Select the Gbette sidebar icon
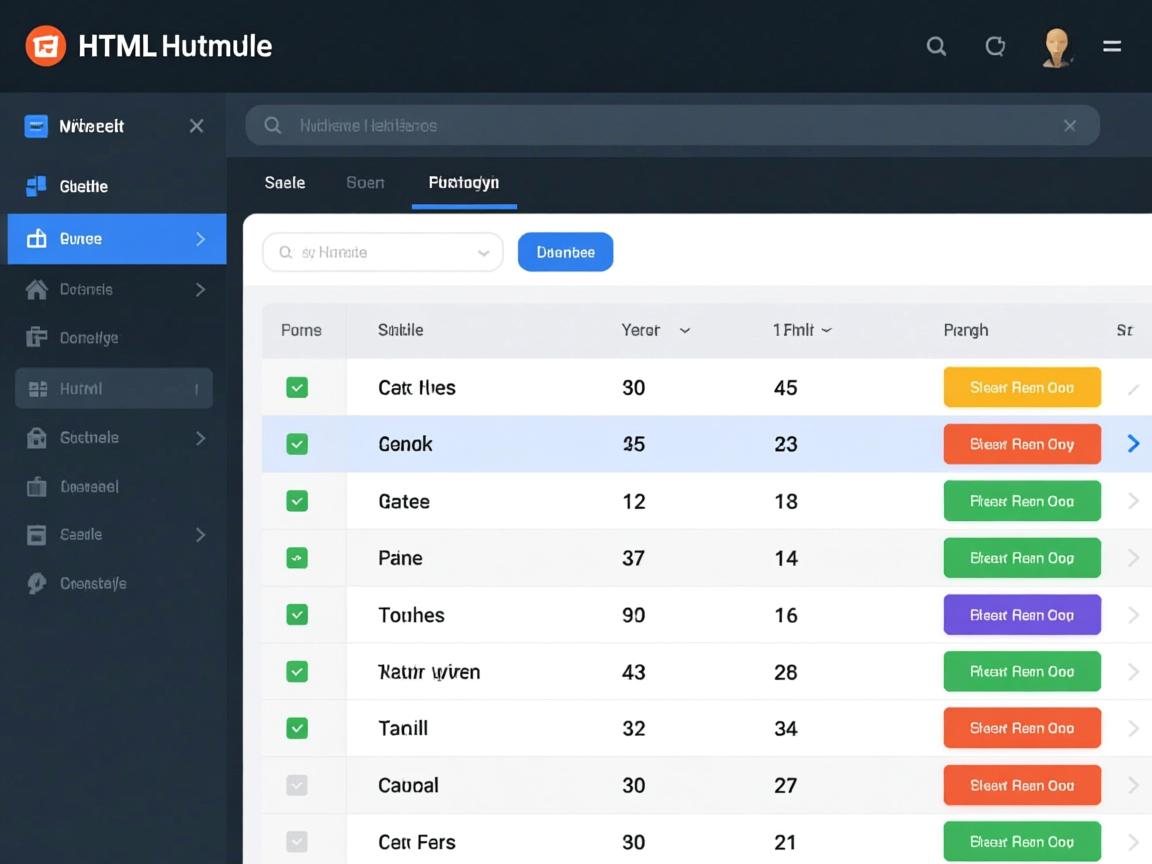 tap(36, 186)
